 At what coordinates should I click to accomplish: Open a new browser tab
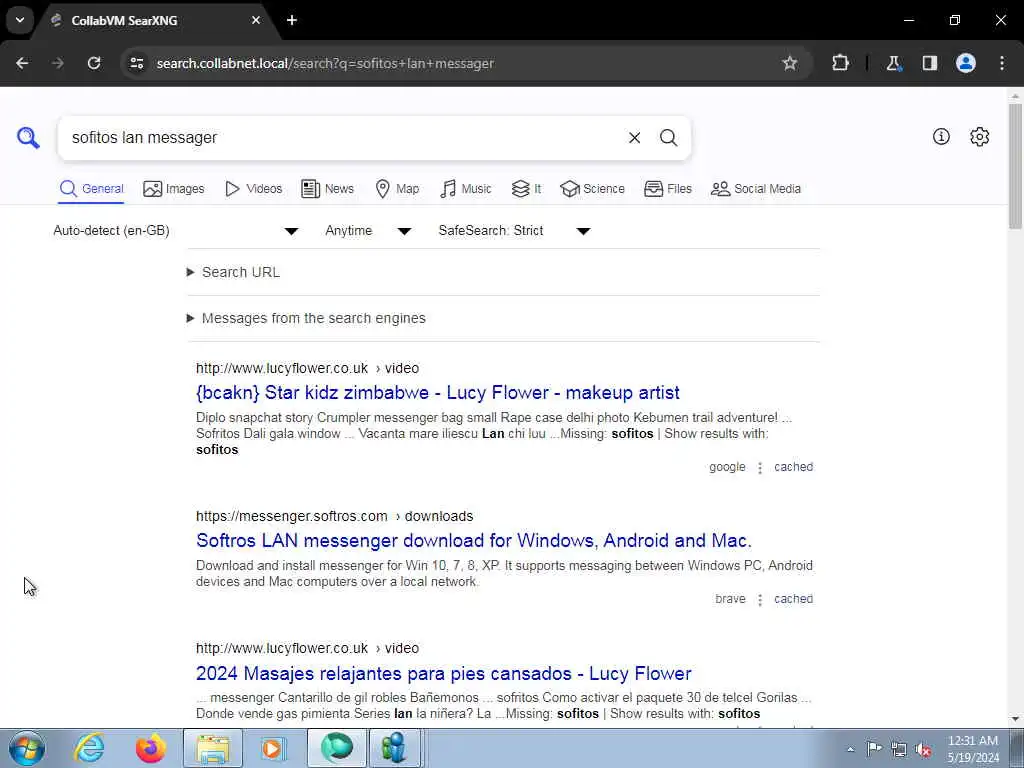[292, 20]
